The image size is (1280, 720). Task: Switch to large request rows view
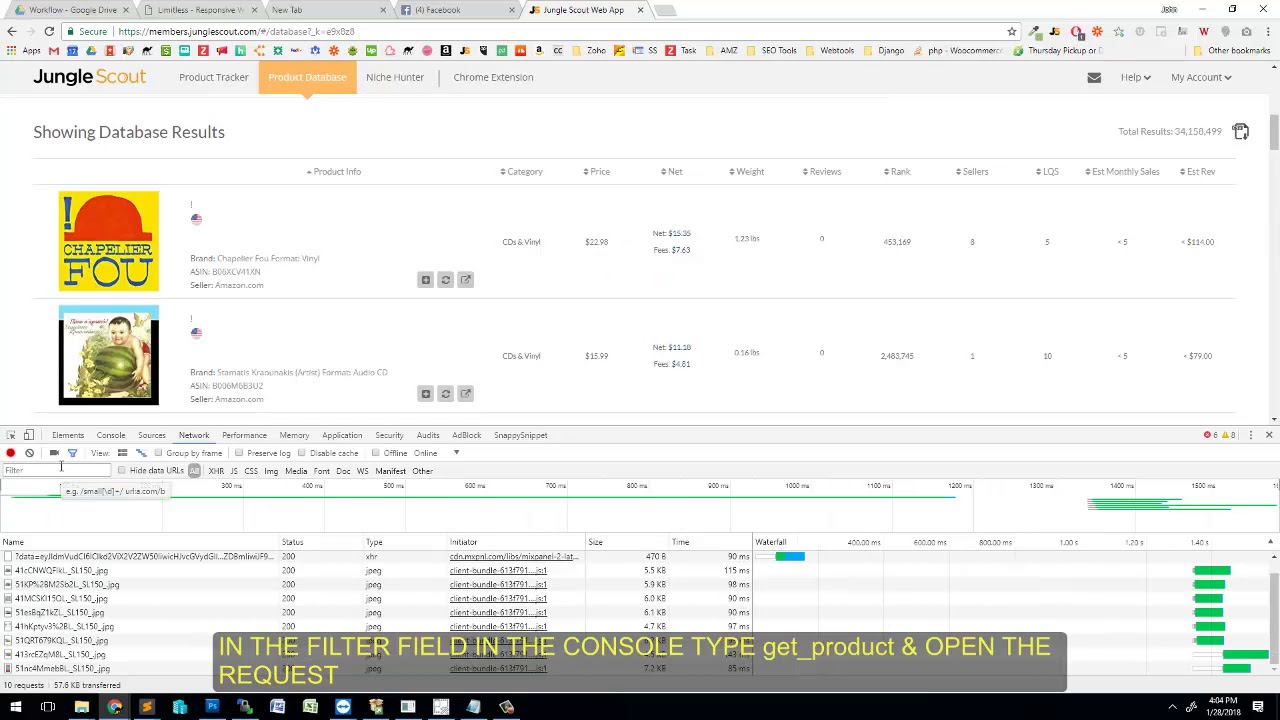tap(122, 453)
